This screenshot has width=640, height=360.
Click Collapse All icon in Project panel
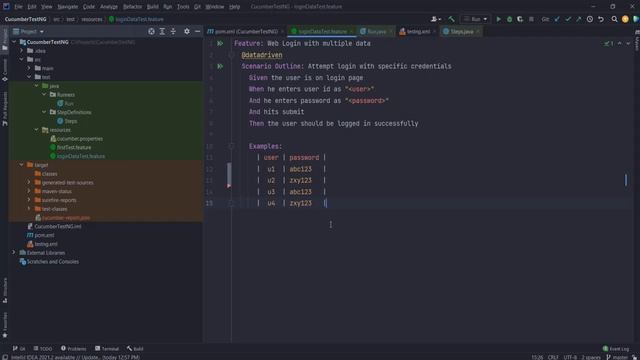(x=173, y=31)
